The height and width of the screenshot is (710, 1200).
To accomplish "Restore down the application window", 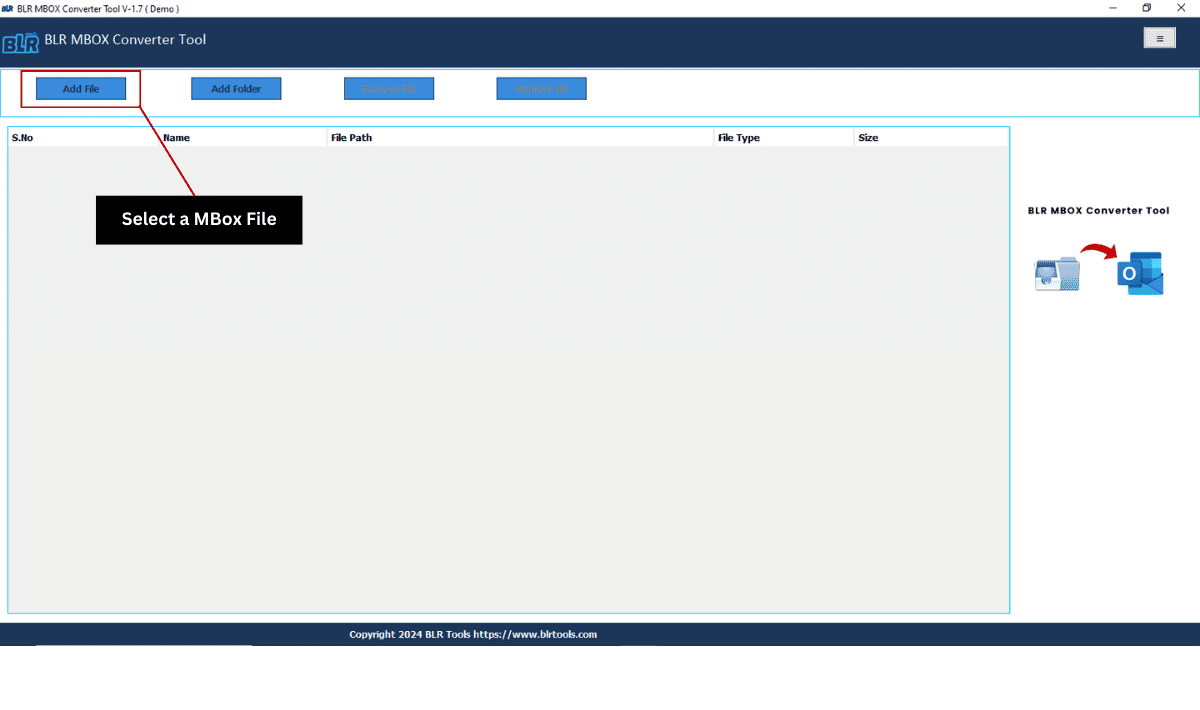I will pyautogui.click(x=1147, y=8).
